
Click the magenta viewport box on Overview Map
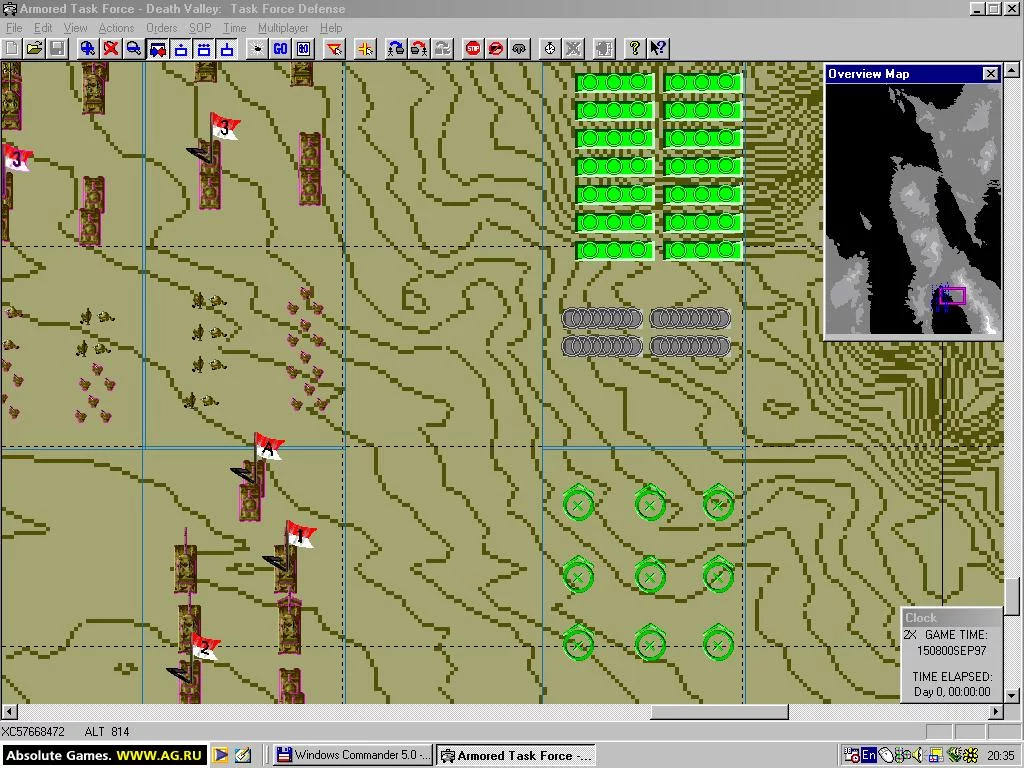(x=952, y=296)
